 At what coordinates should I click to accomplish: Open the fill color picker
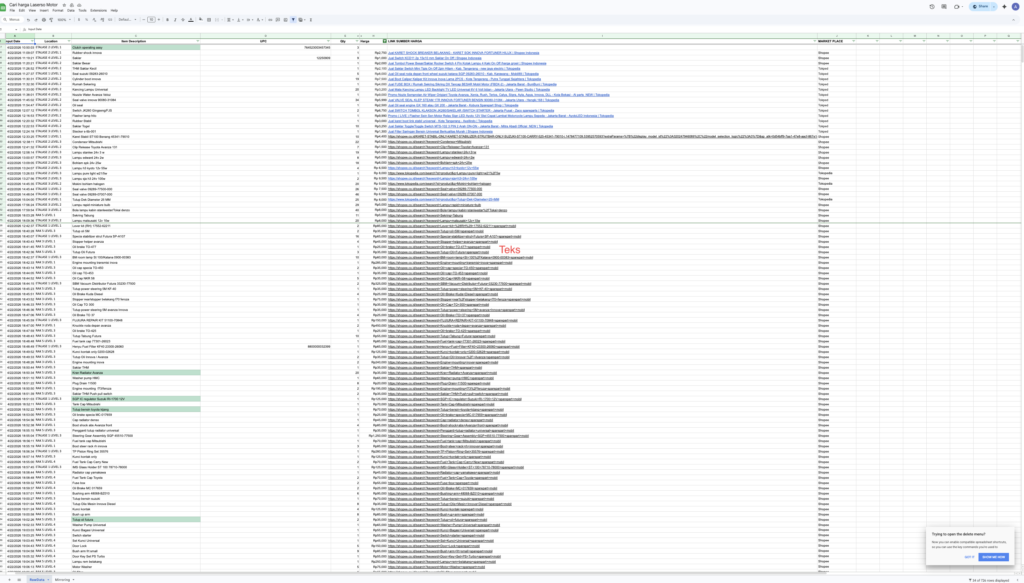coord(201,20)
